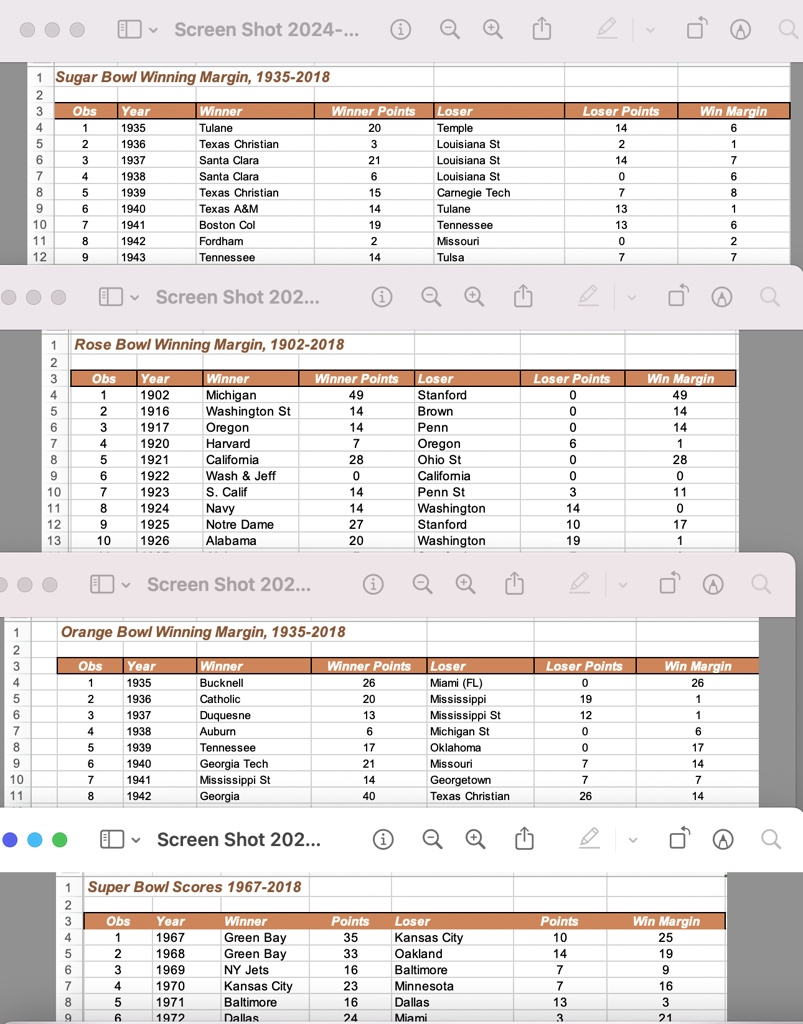
Task: Share the Sugar Bowl screenshot
Action: coord(541,29)
